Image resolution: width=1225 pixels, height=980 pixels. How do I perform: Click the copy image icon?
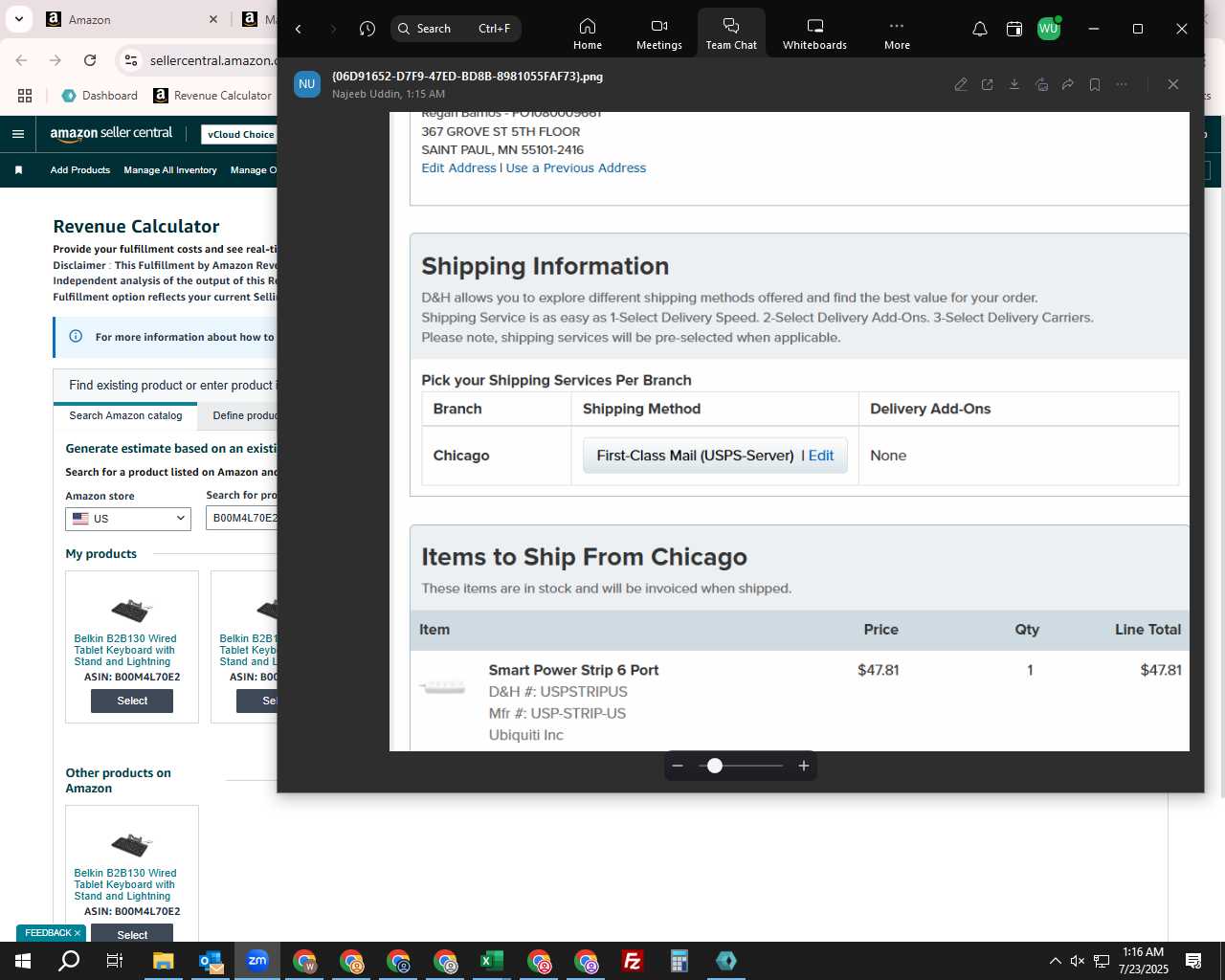[x=1041, y=84]
